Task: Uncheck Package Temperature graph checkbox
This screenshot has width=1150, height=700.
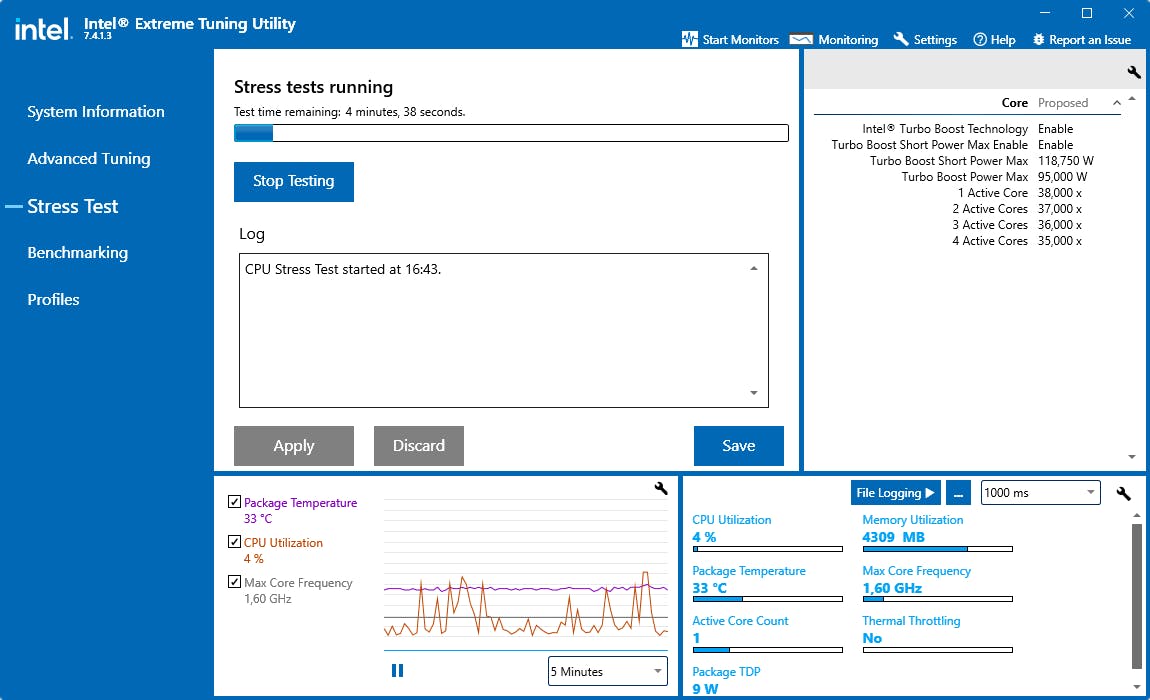Action: coord(235,502)
